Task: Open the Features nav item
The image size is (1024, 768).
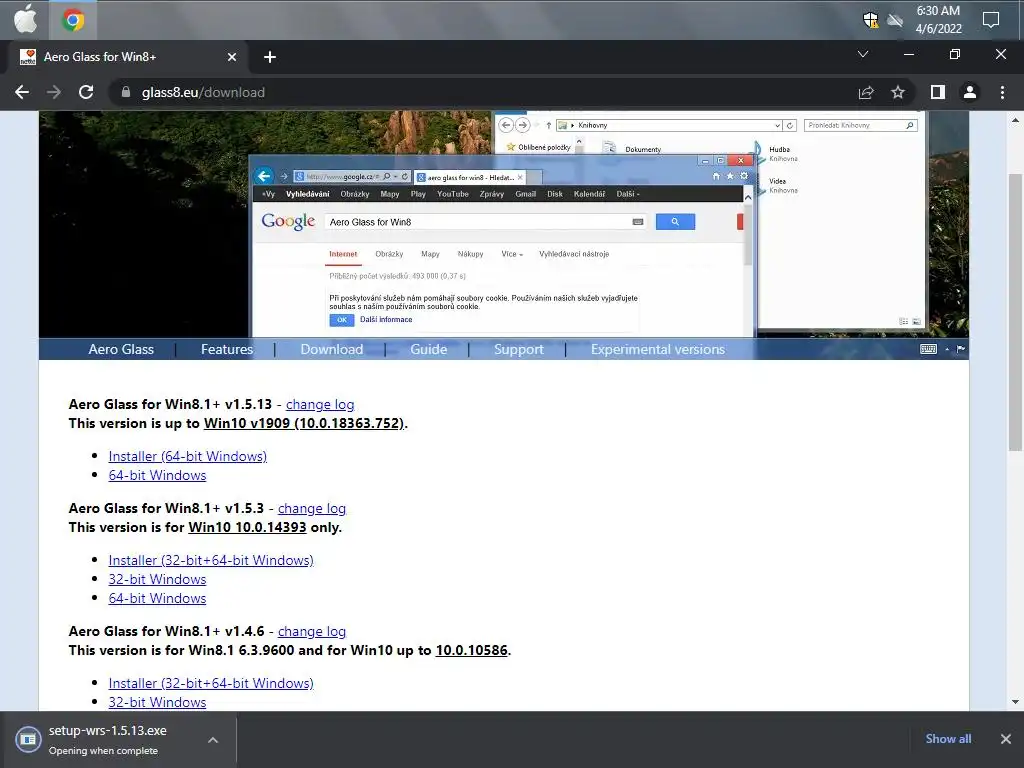Action: [x=227, y=349]
